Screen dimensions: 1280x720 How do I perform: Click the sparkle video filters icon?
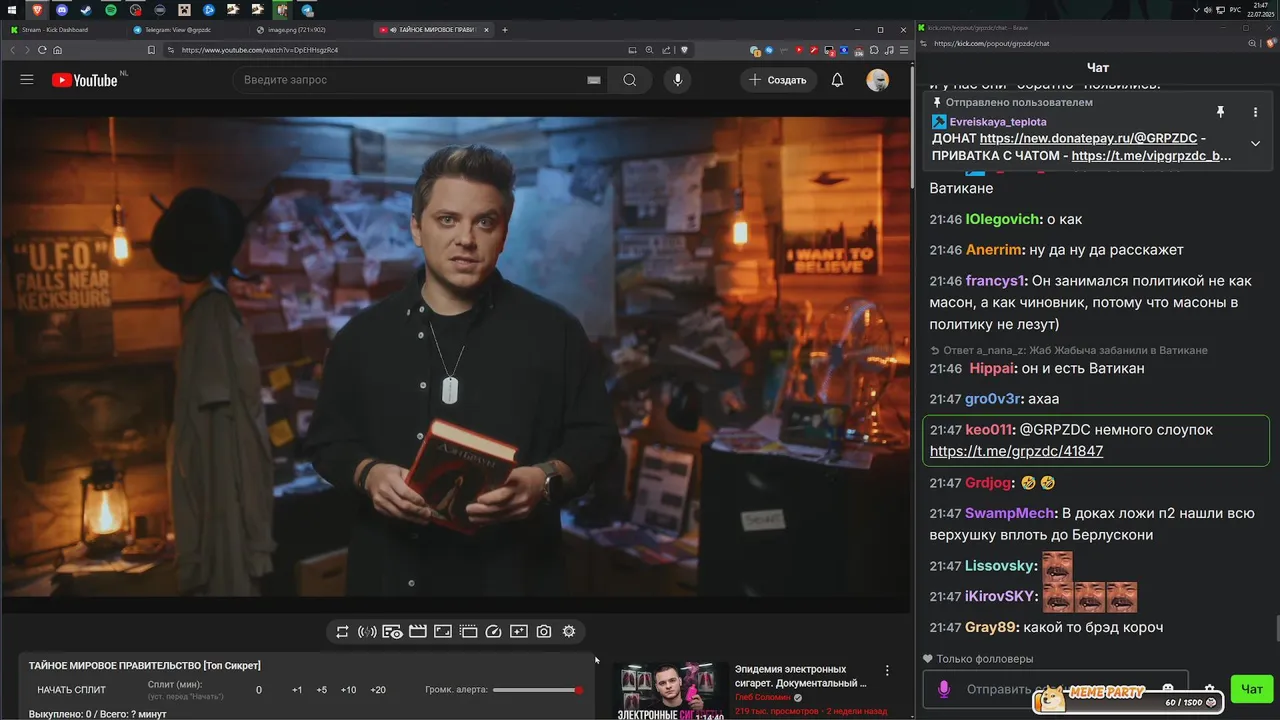coord(518,631)
